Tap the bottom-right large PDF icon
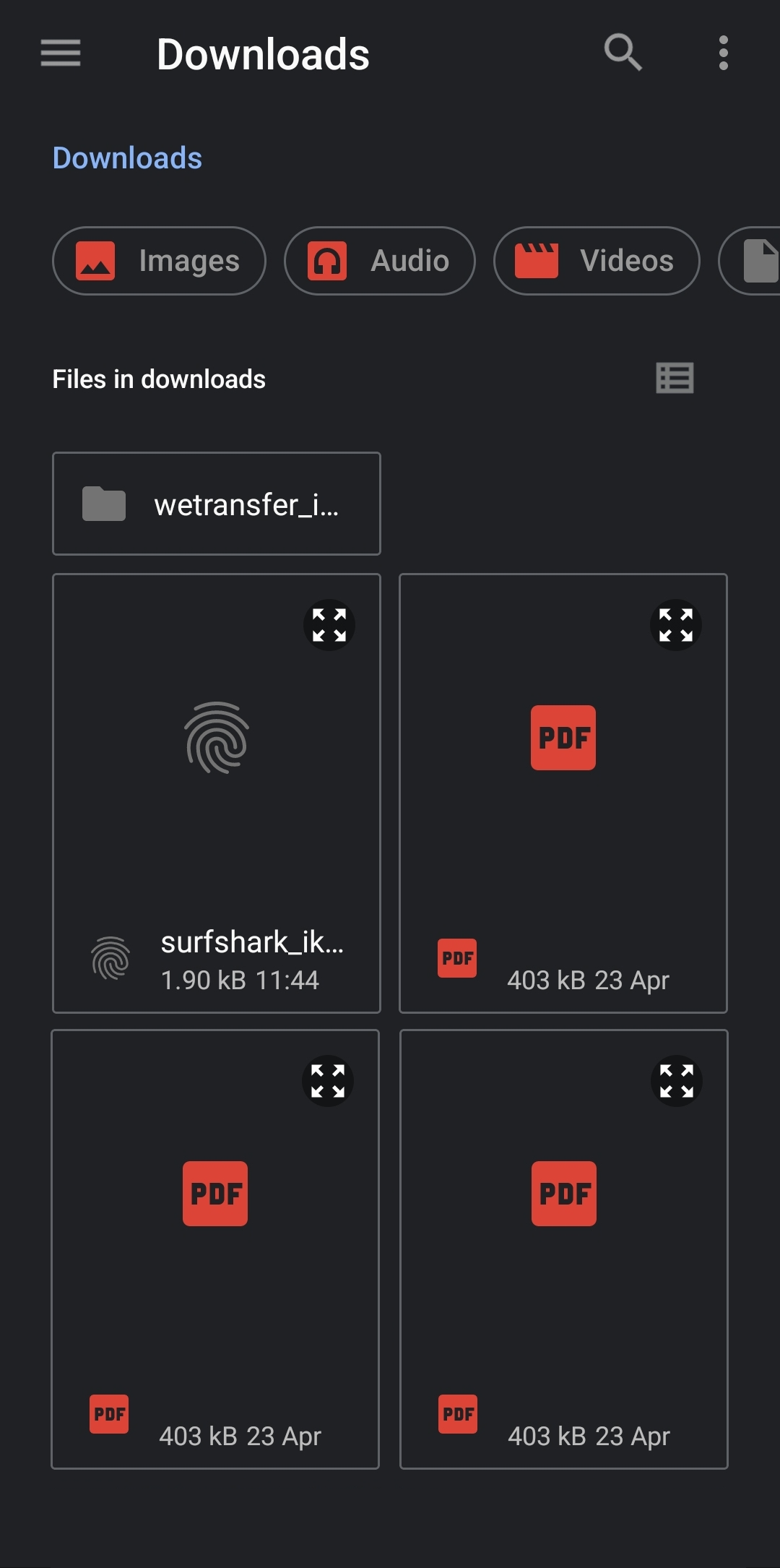Viewport: 780px width, 1568px height. coord(564,1194)
